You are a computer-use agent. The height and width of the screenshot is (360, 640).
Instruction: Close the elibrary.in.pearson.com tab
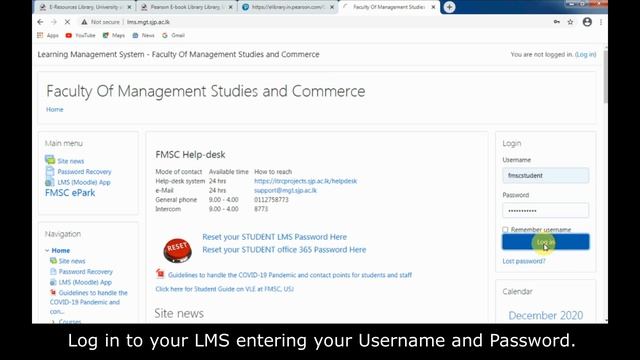(332, 7)
